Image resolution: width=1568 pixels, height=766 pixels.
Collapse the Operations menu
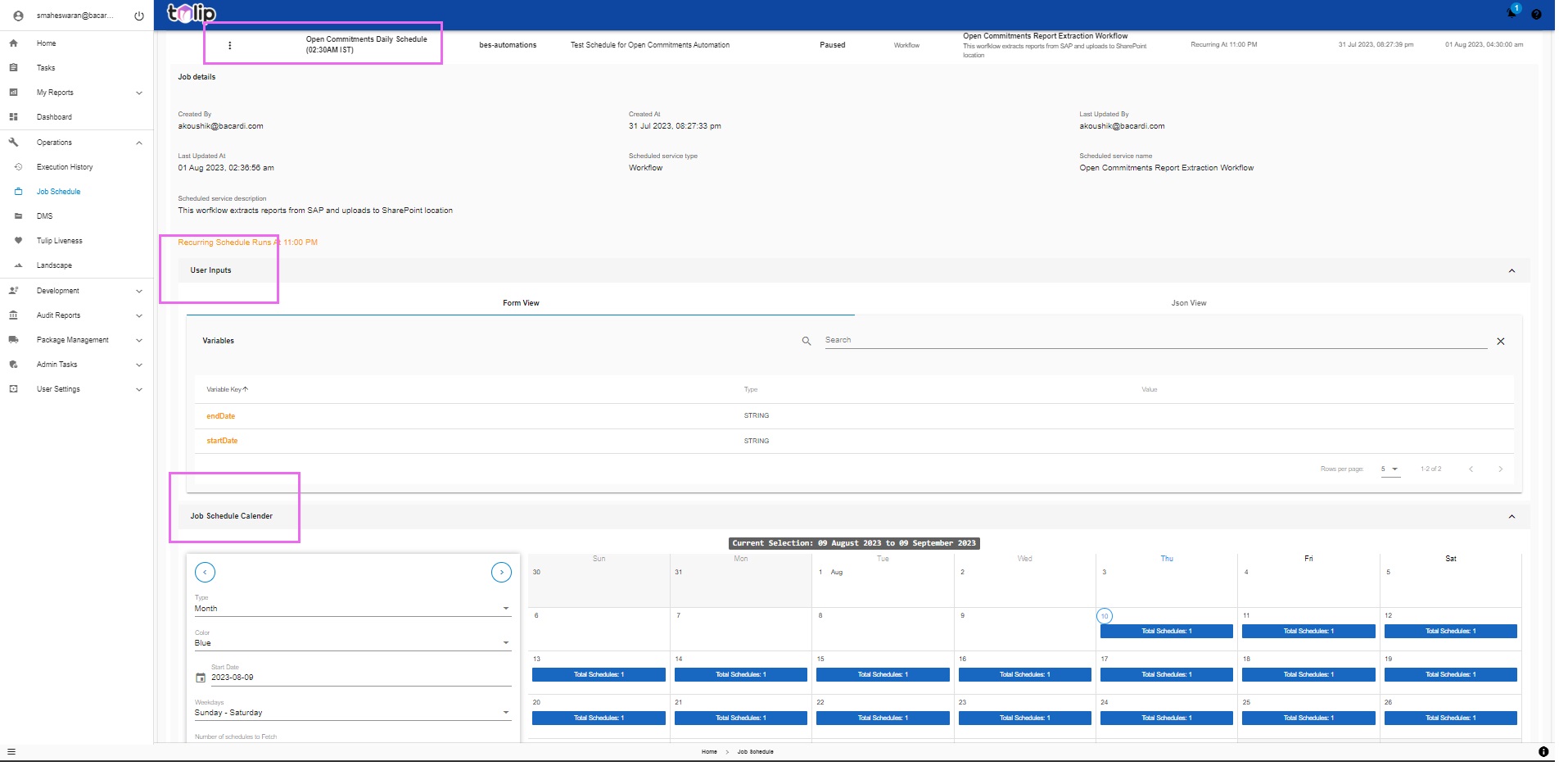click(139, 143)
